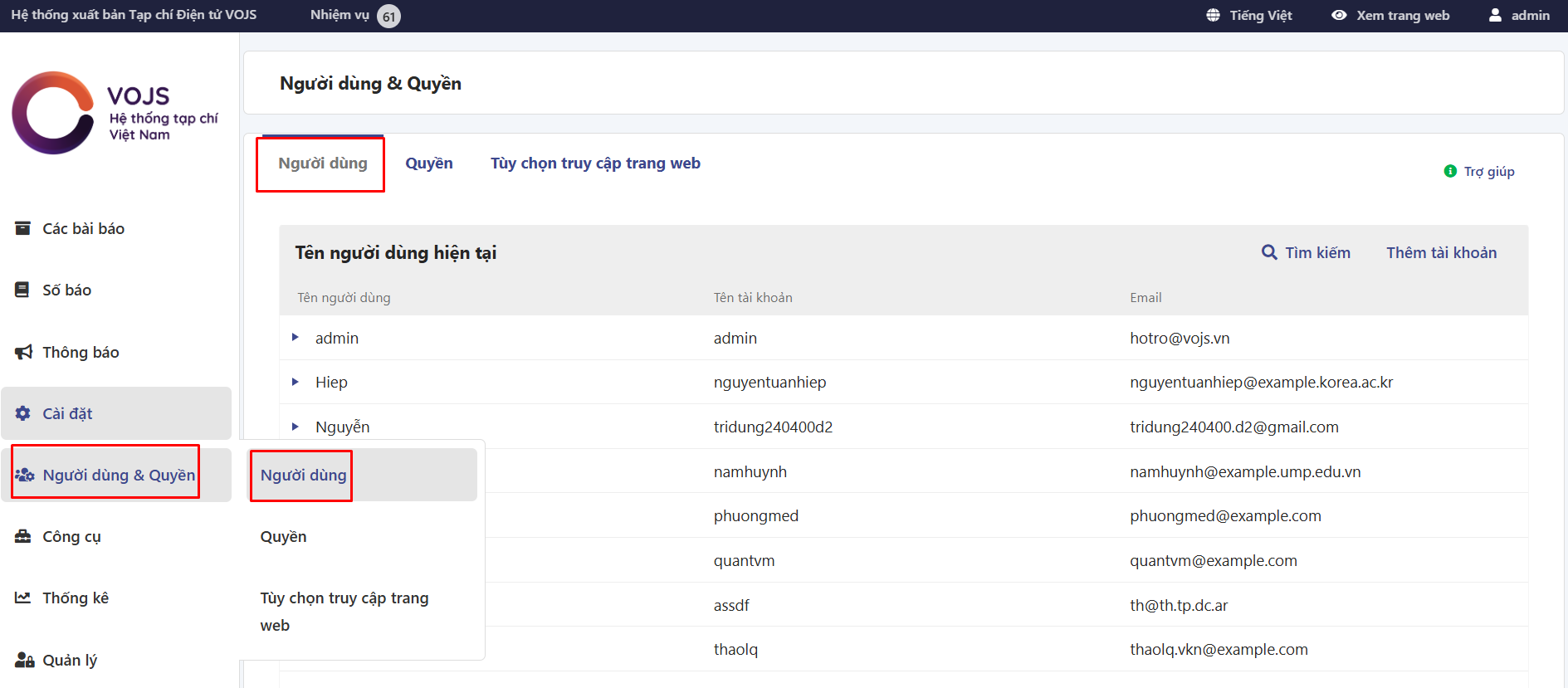
Task: Click the Trợ giúp info icon
Action: (x=1450, y=171)
